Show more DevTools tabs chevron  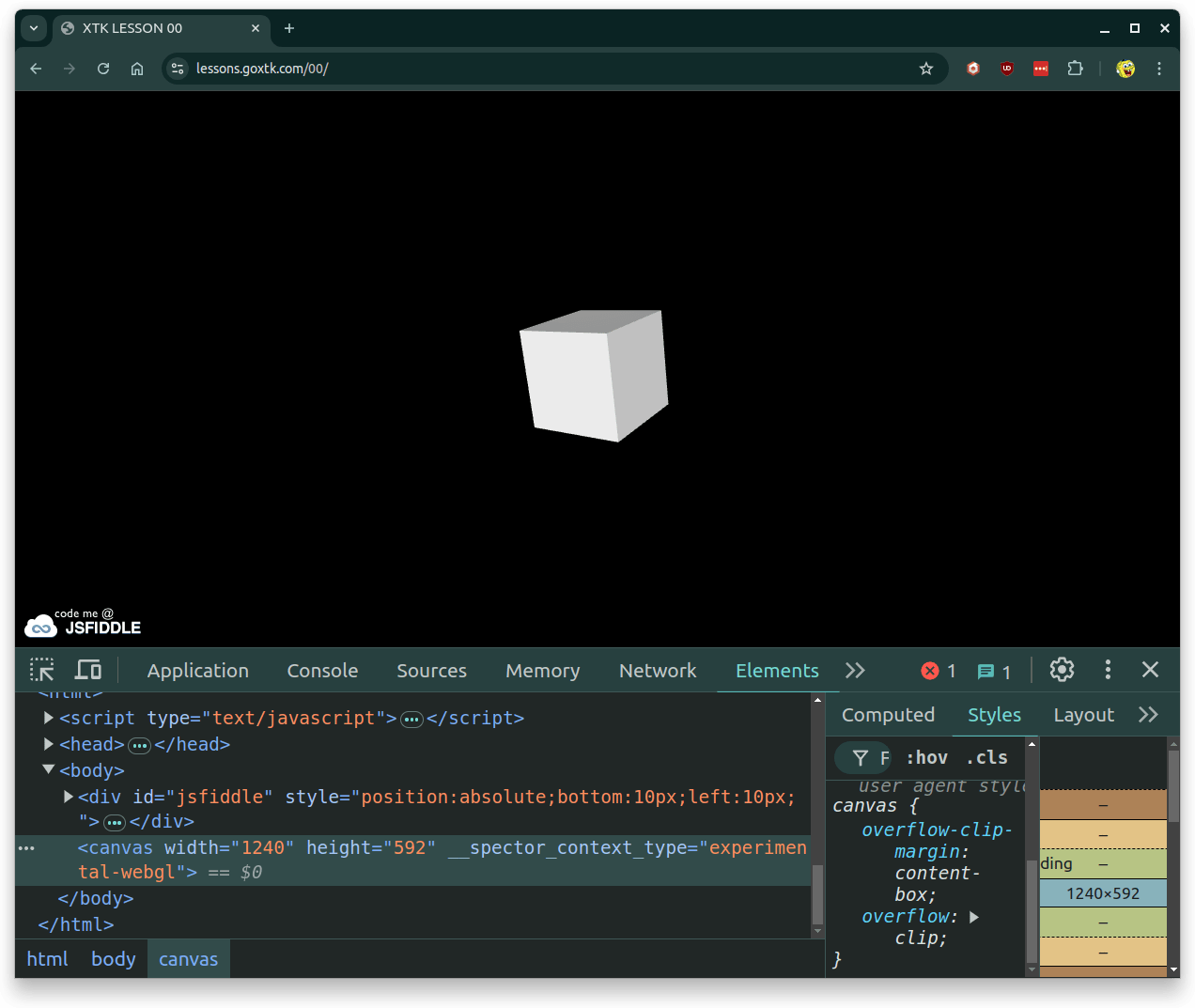click(855, 671)
